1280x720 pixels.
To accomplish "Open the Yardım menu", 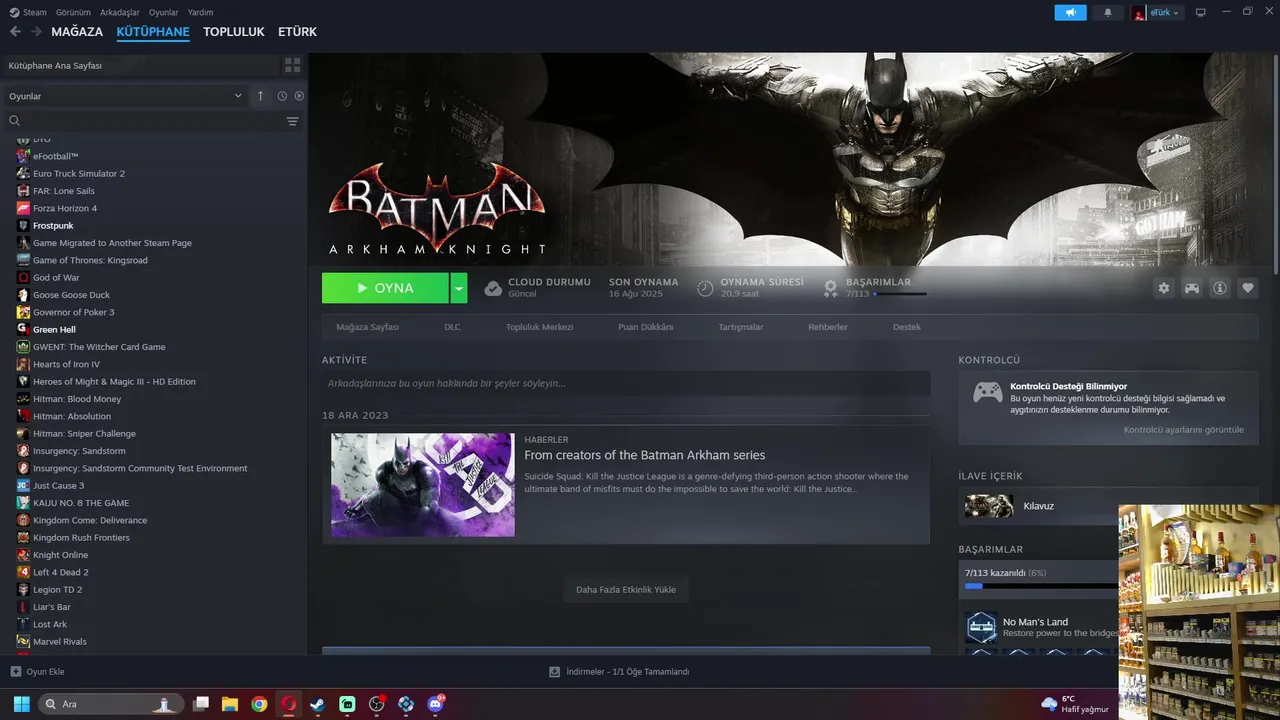I will tap(200, 12).
